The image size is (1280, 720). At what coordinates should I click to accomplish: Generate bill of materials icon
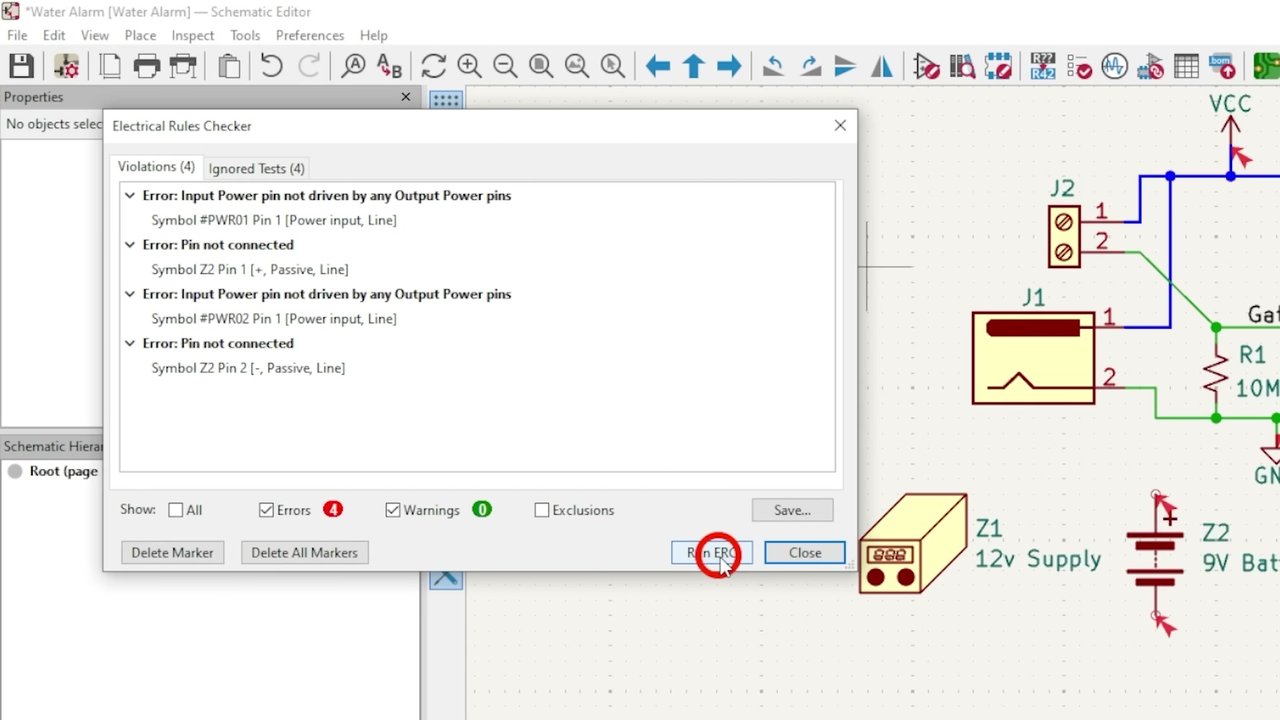1222,66
